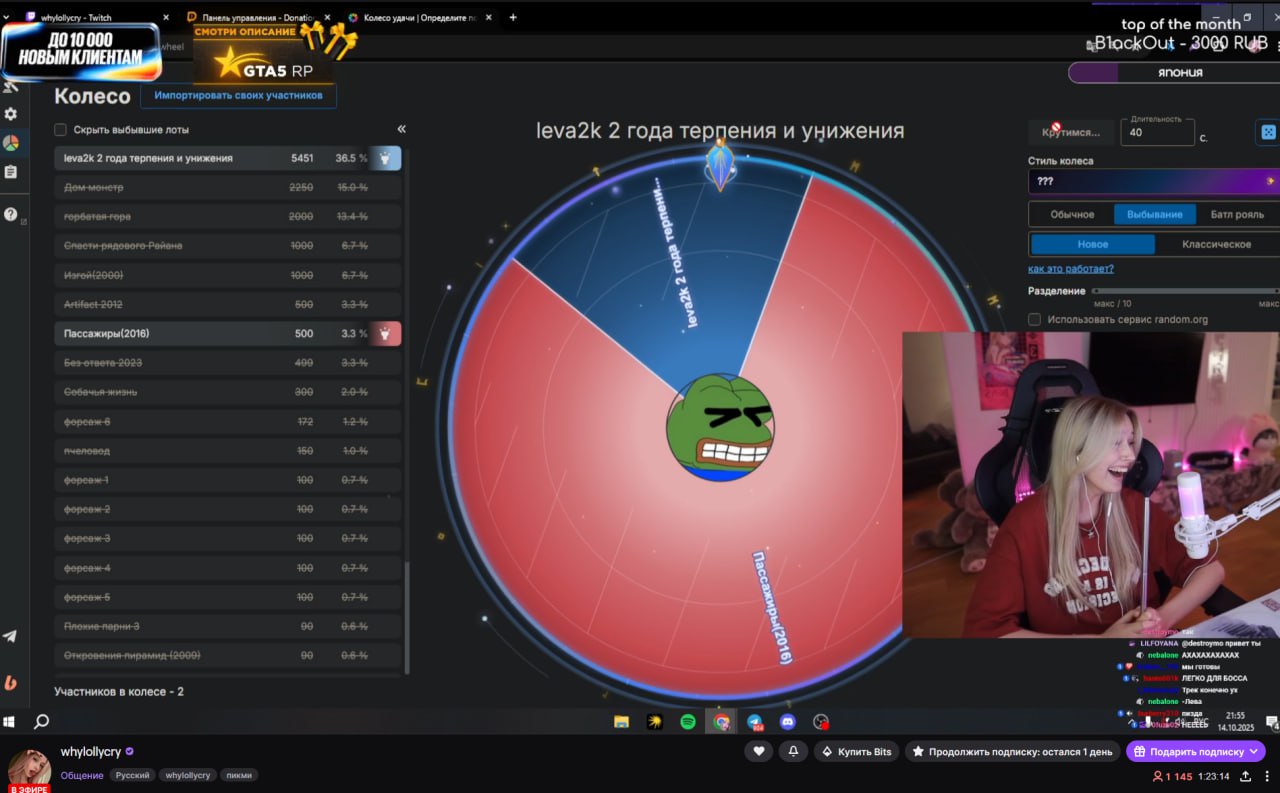Select the 'Батл рояль' wheel mode
1280x793 pixels.
click(x=1237, y=214)
